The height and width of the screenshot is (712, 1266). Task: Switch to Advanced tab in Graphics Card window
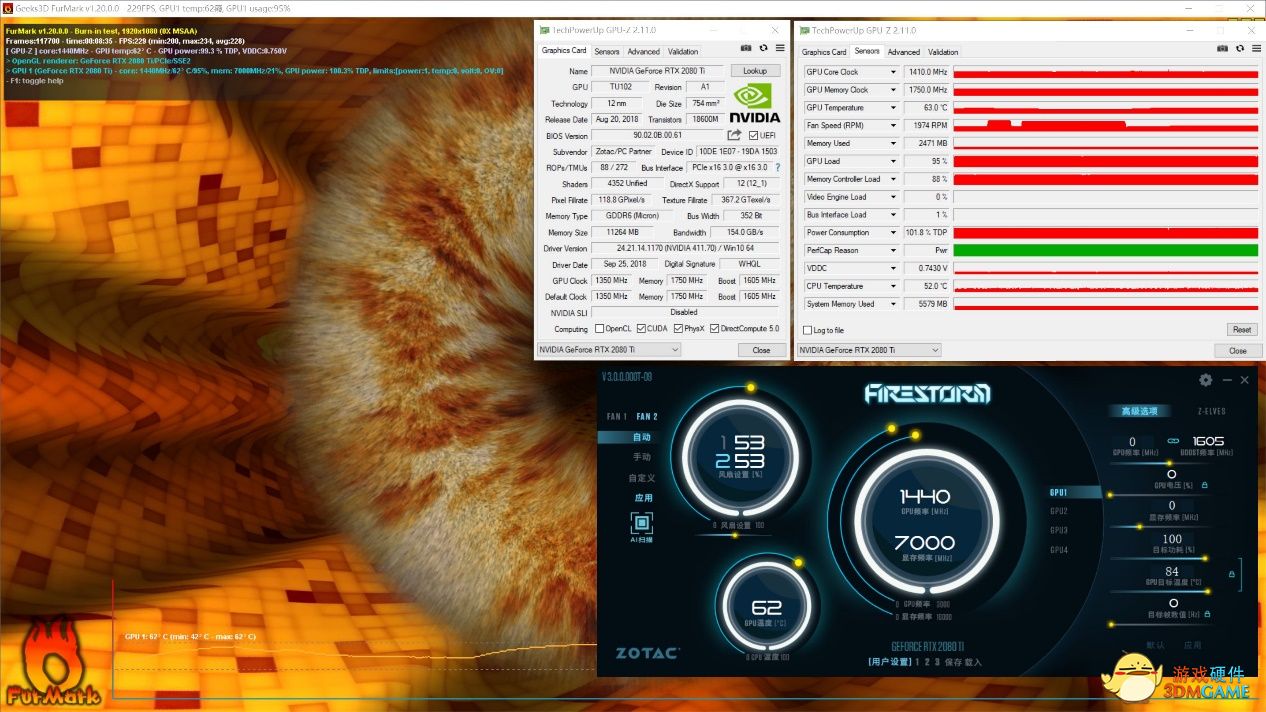[x=643, y=52]
